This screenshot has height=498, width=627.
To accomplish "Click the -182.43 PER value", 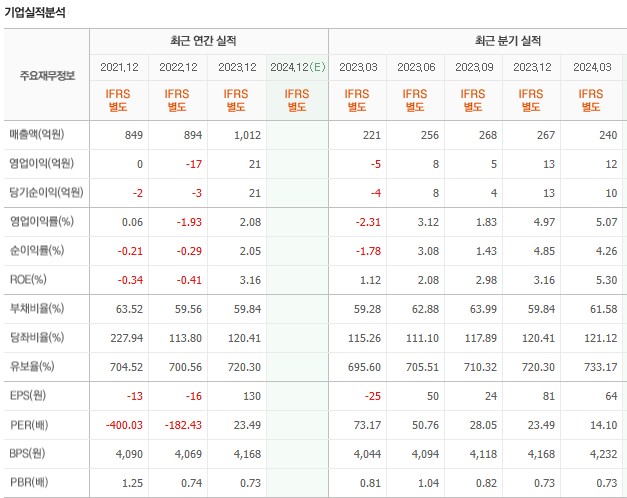I will pos(183,425).
